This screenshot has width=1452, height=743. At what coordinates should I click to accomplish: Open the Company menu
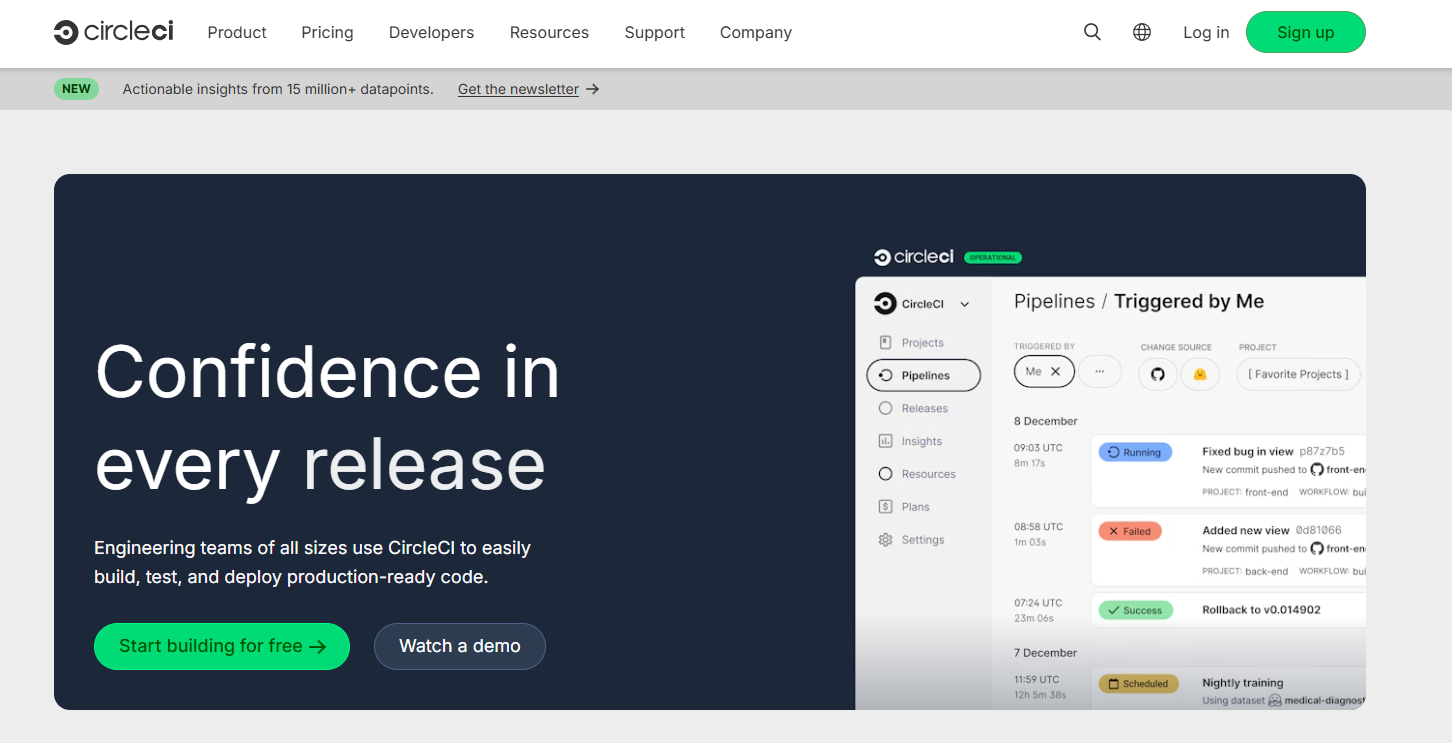pyautogui.click(x=756, y=32)
